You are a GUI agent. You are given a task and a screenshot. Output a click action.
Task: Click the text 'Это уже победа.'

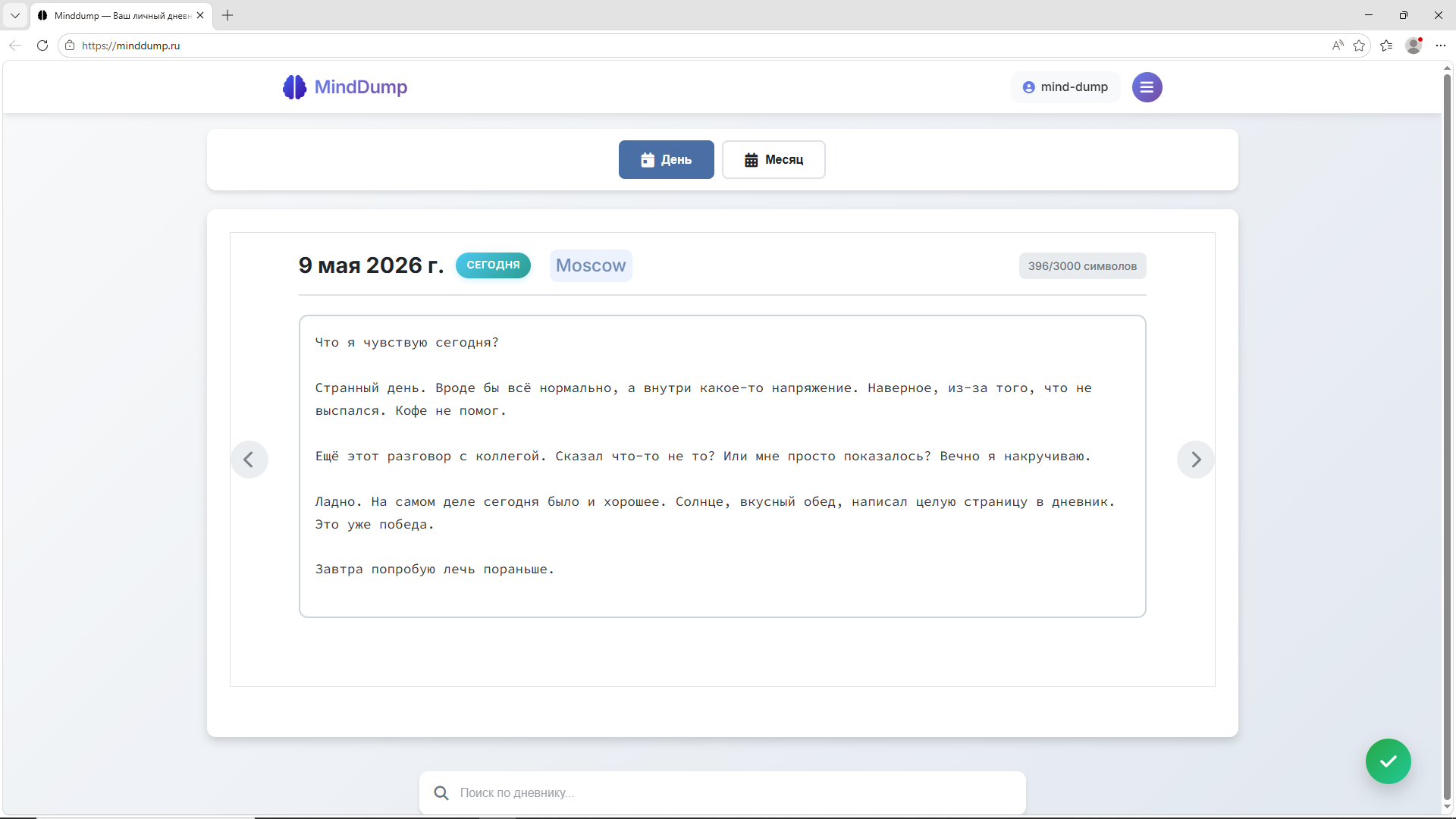point(375,525)
